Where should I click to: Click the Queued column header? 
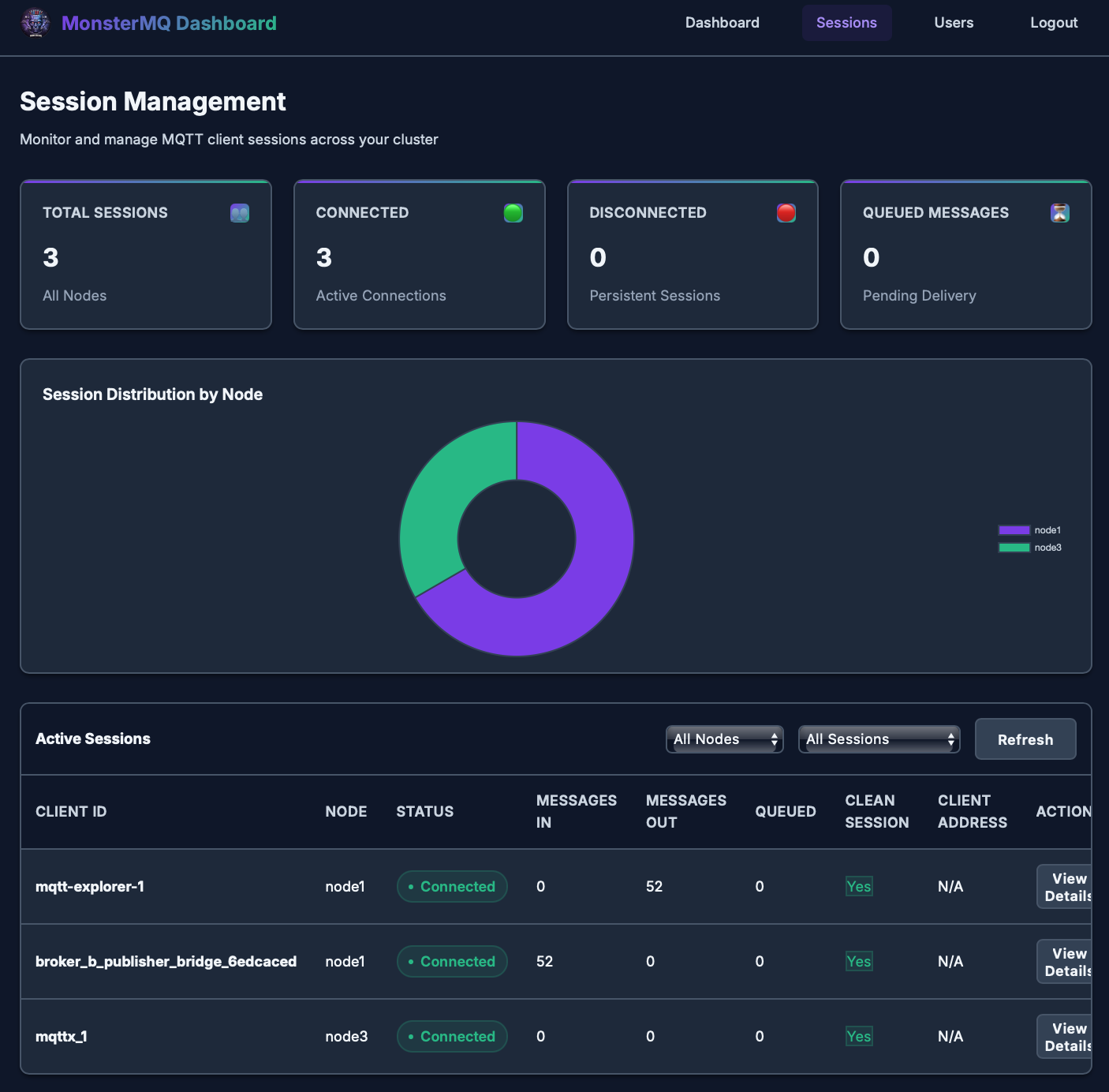tap(786, 812)
